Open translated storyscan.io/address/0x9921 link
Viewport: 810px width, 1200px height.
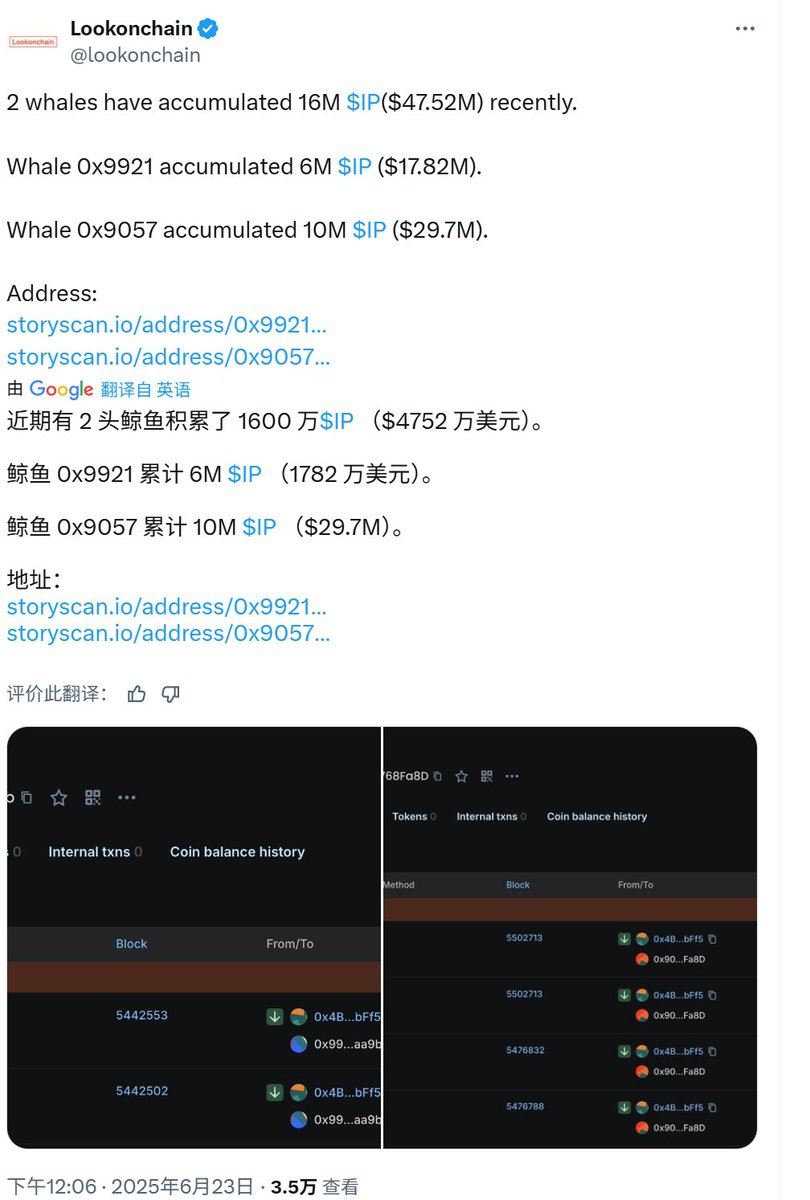tap(167, 607)
